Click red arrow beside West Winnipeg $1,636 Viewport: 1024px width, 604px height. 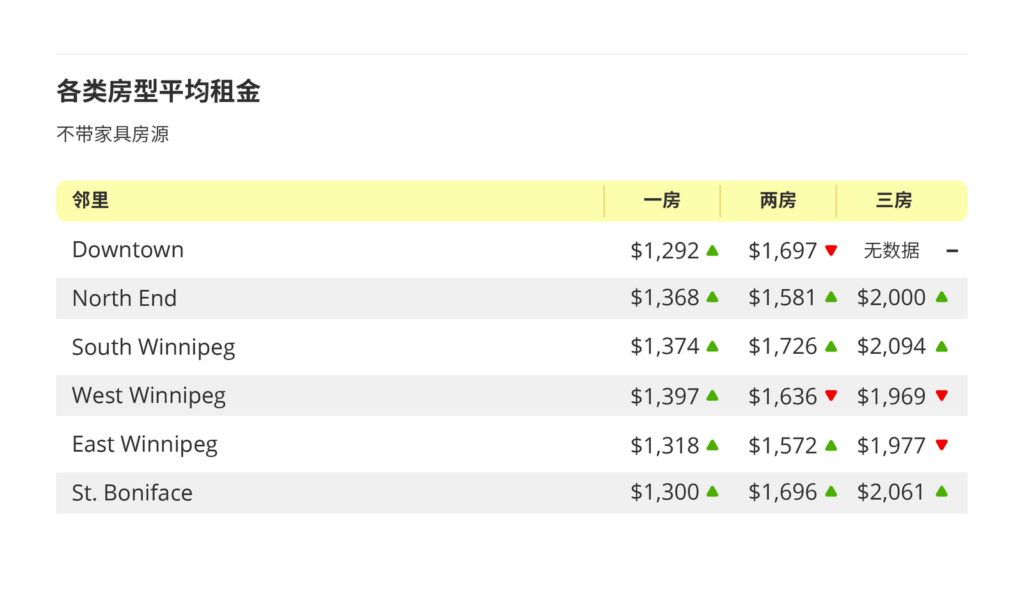[831, 396]
